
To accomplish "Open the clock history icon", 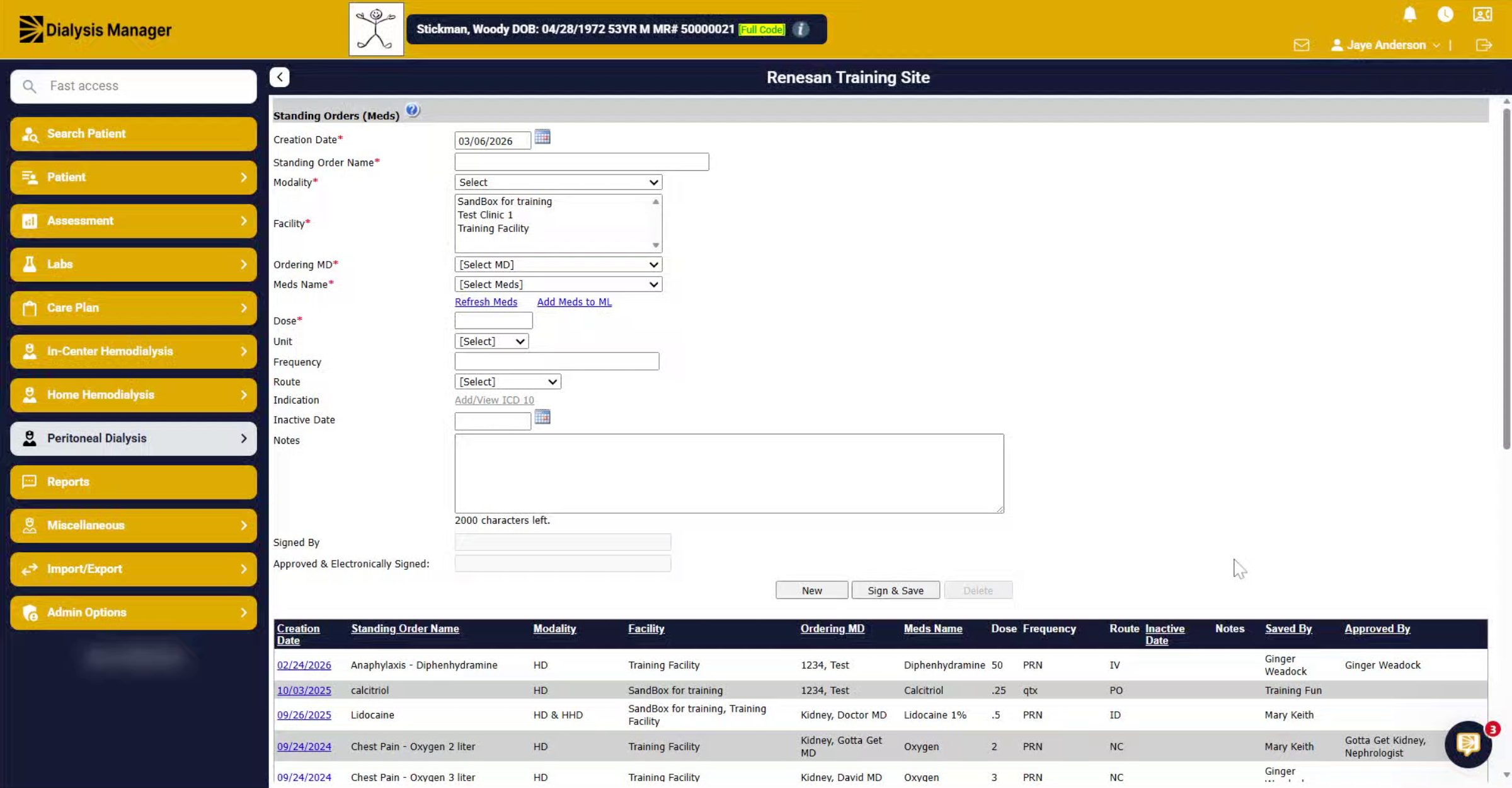I will point(1445,14).
